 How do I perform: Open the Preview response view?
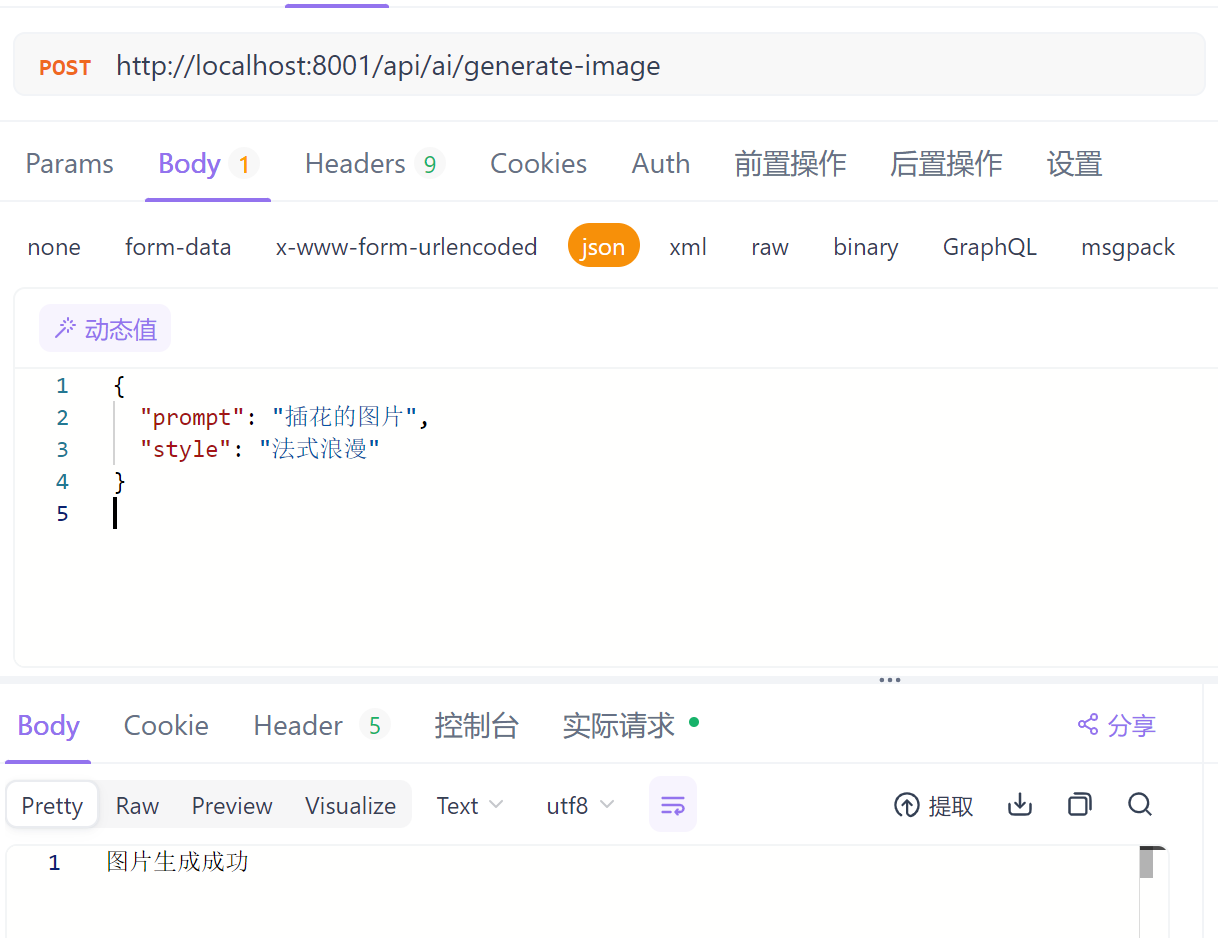[231, 804]
